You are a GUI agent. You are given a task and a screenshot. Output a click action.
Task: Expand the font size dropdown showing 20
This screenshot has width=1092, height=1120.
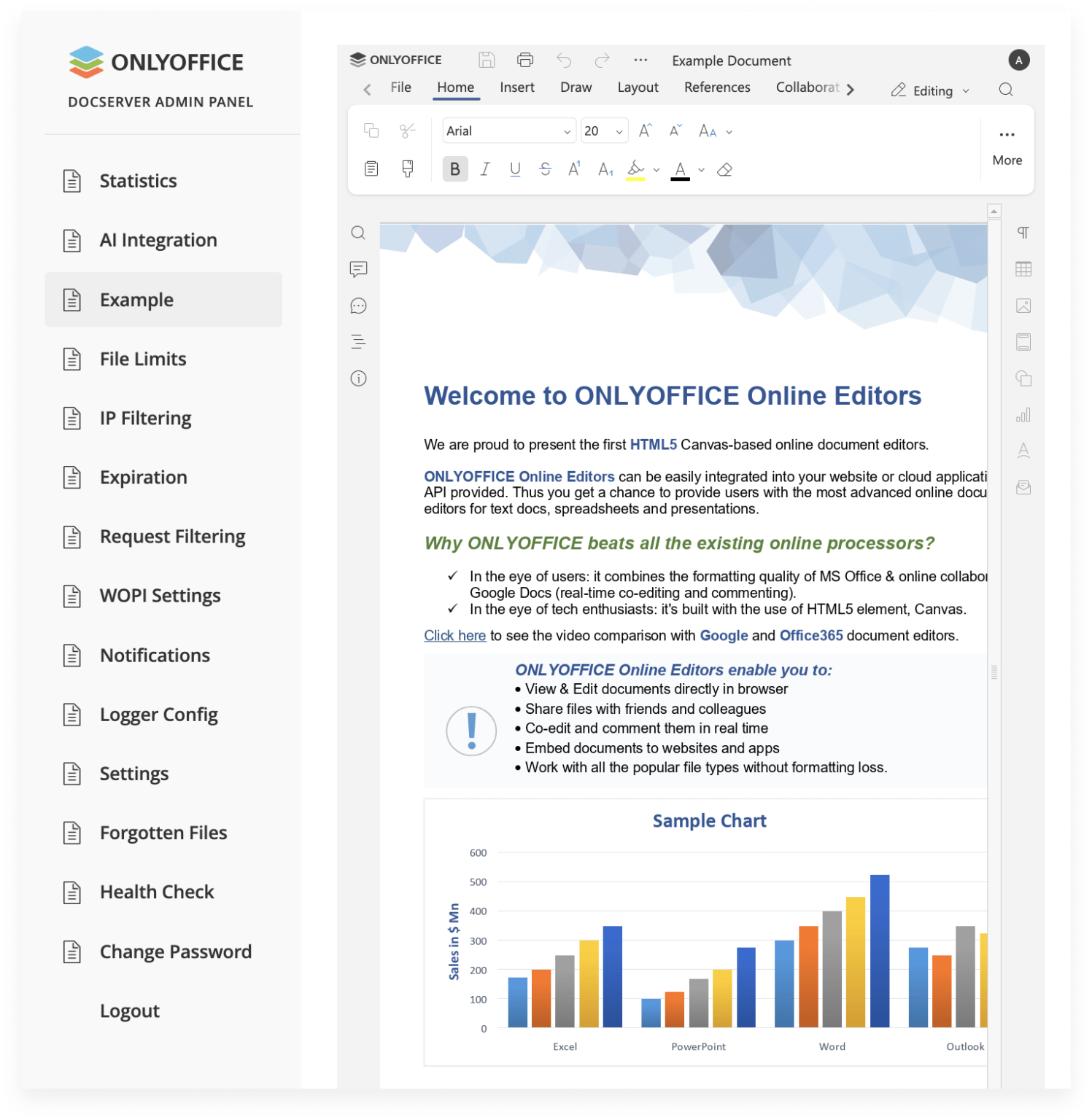(x=604, y=131)
